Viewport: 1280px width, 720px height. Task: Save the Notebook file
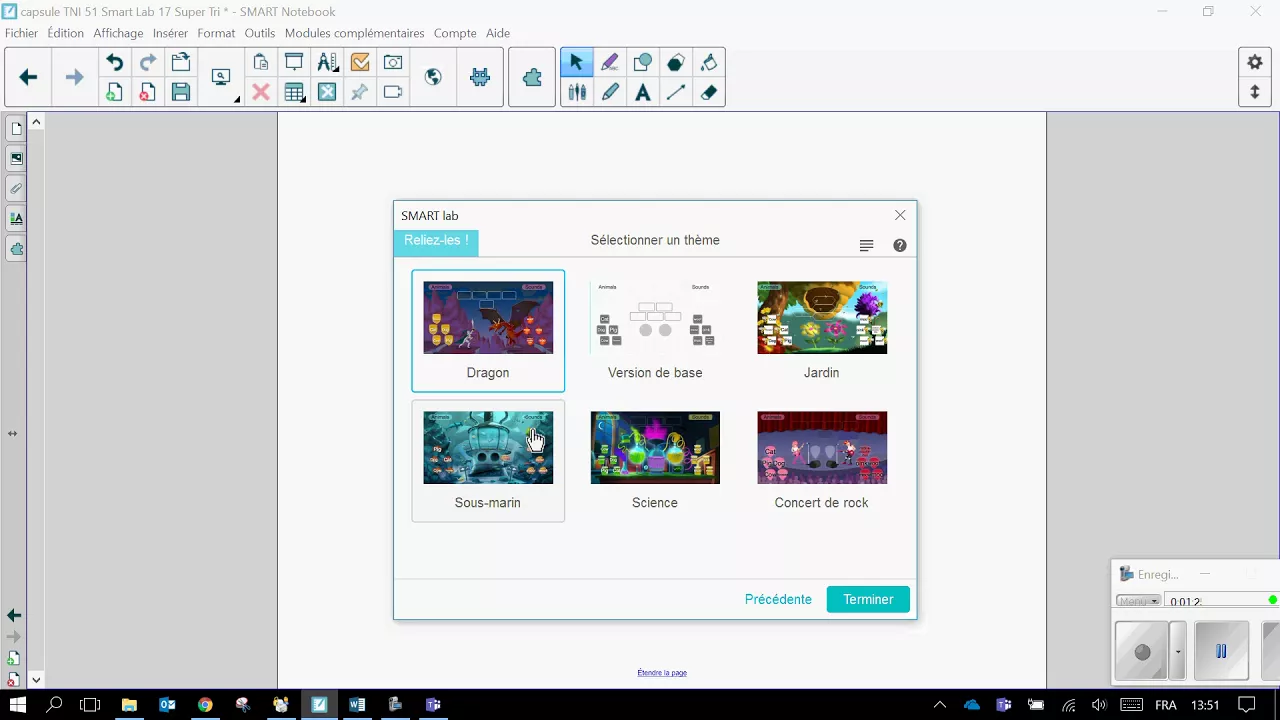coord(181,92)
